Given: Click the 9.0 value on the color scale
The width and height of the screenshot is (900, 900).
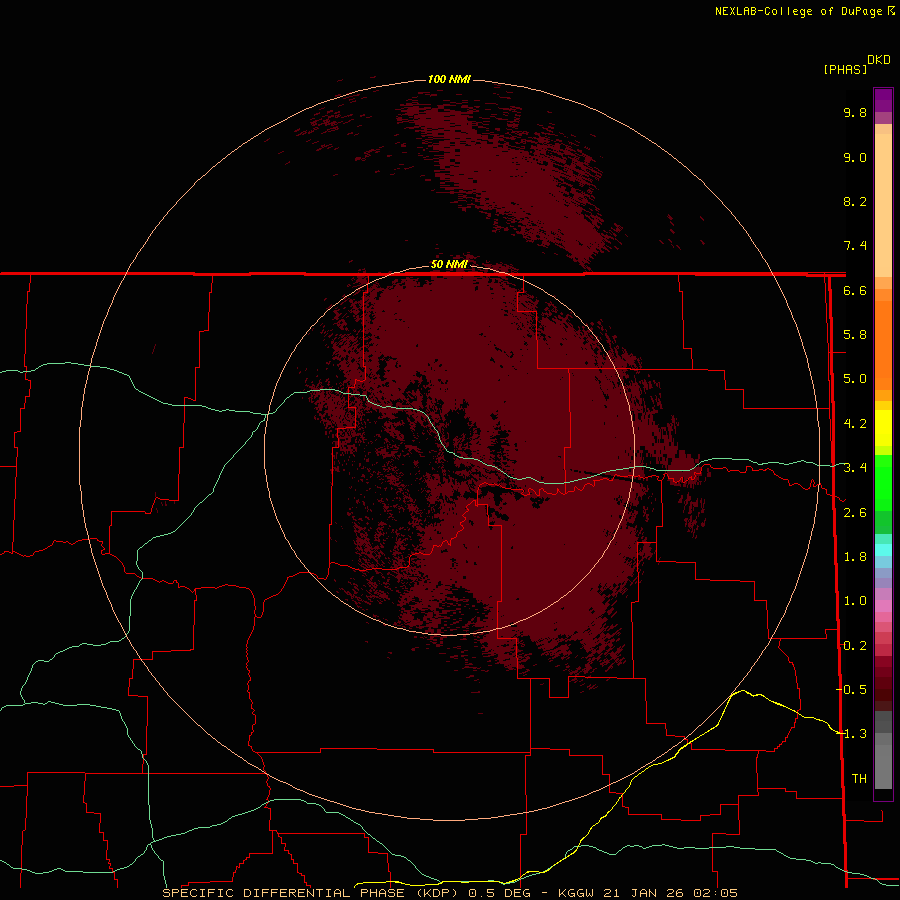Looking at the screenshot, I should click(x=855, y=157).
